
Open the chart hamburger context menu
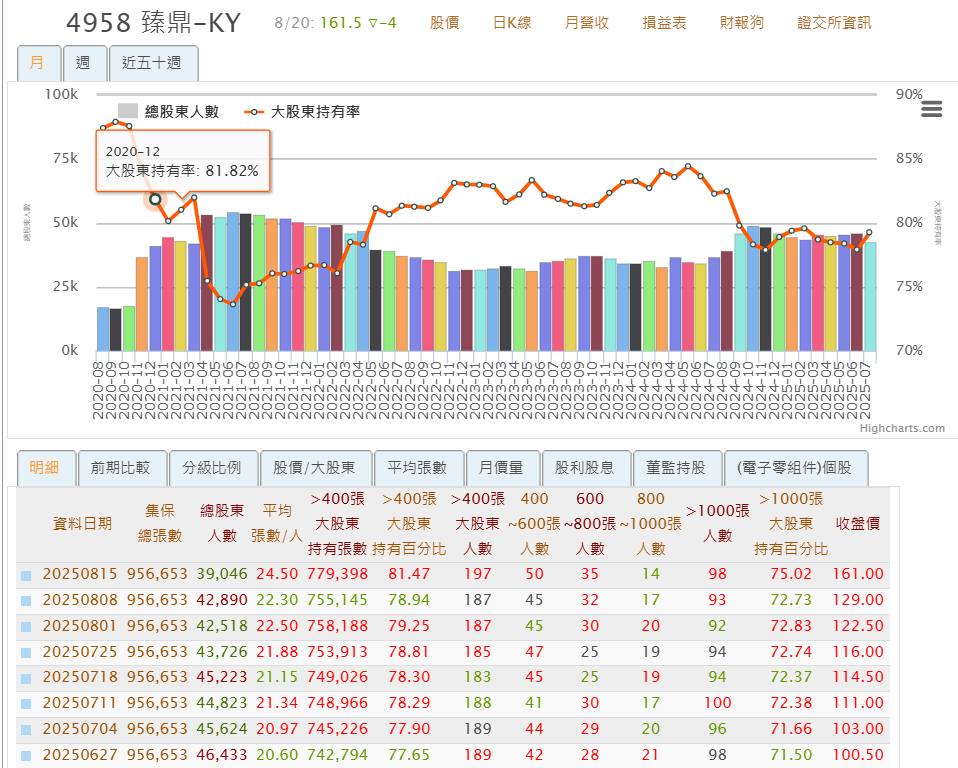tap(930, 109)
